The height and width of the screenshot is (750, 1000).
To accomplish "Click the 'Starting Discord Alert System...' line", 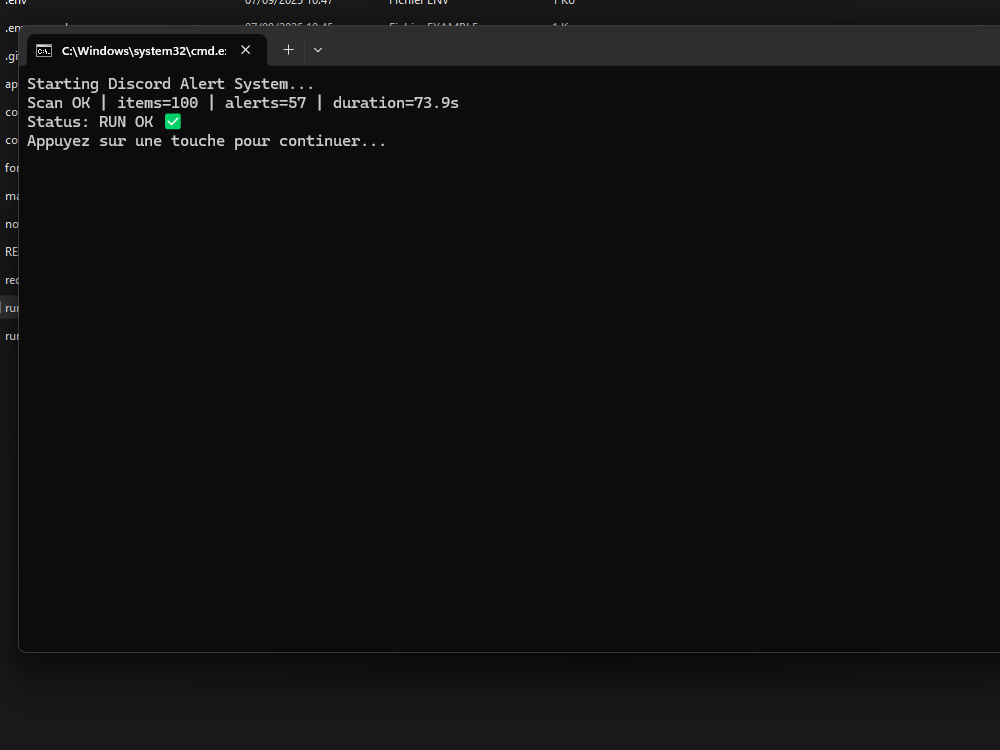I will pos(170,84).
